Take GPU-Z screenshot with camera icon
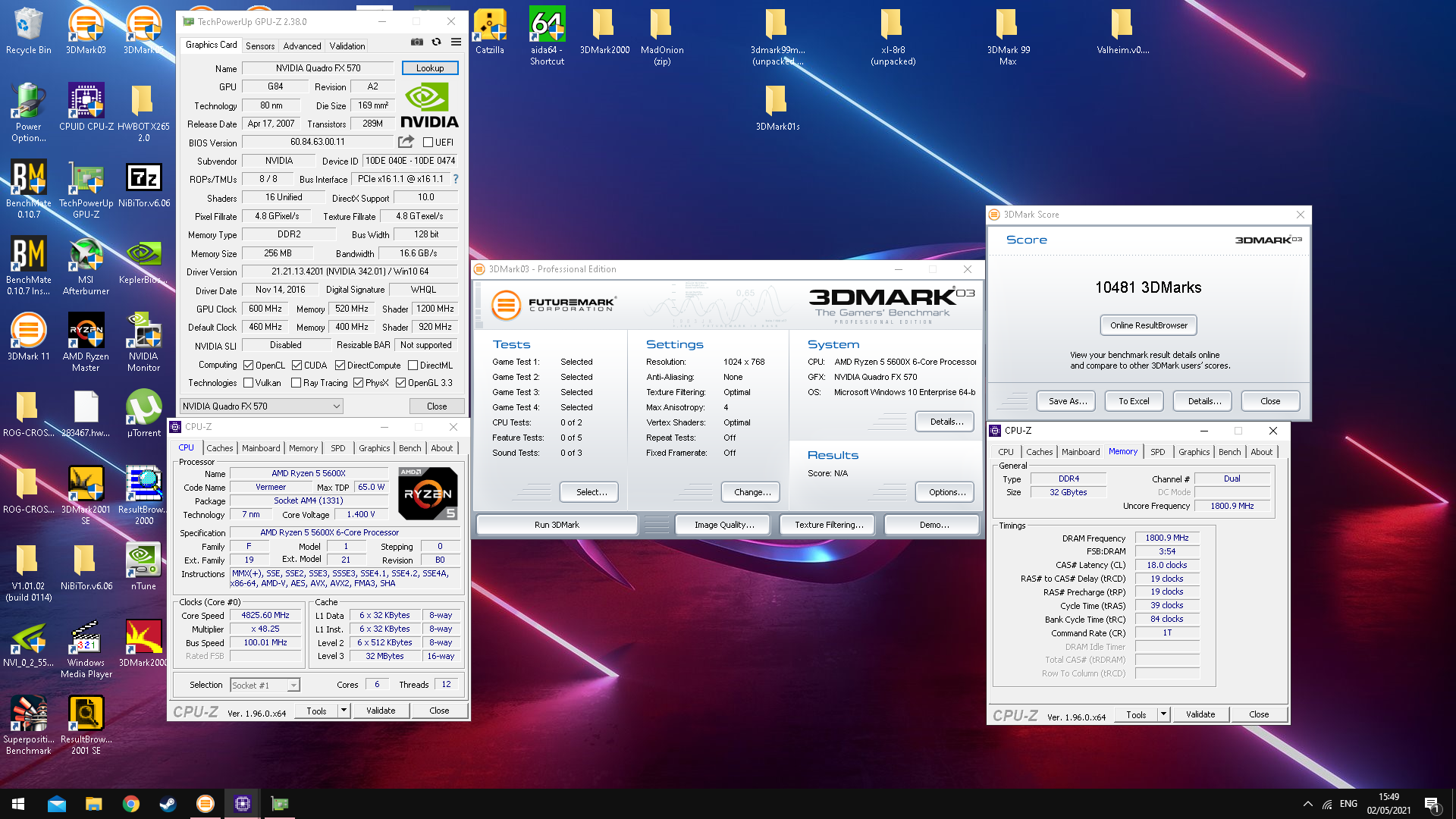Screen dimensions: 1456x819 (417, 42)
